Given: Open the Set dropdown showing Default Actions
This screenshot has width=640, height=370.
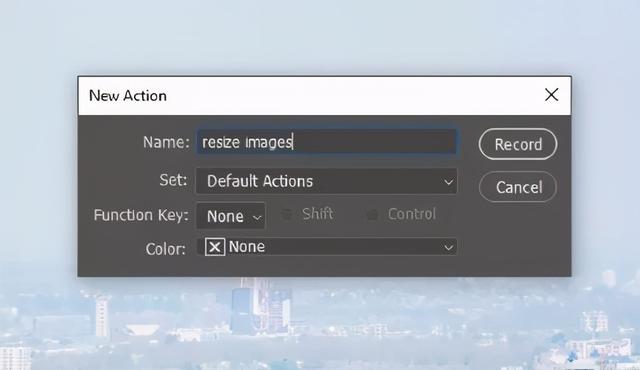Looking at the screenshot, I should click(326, 181).
